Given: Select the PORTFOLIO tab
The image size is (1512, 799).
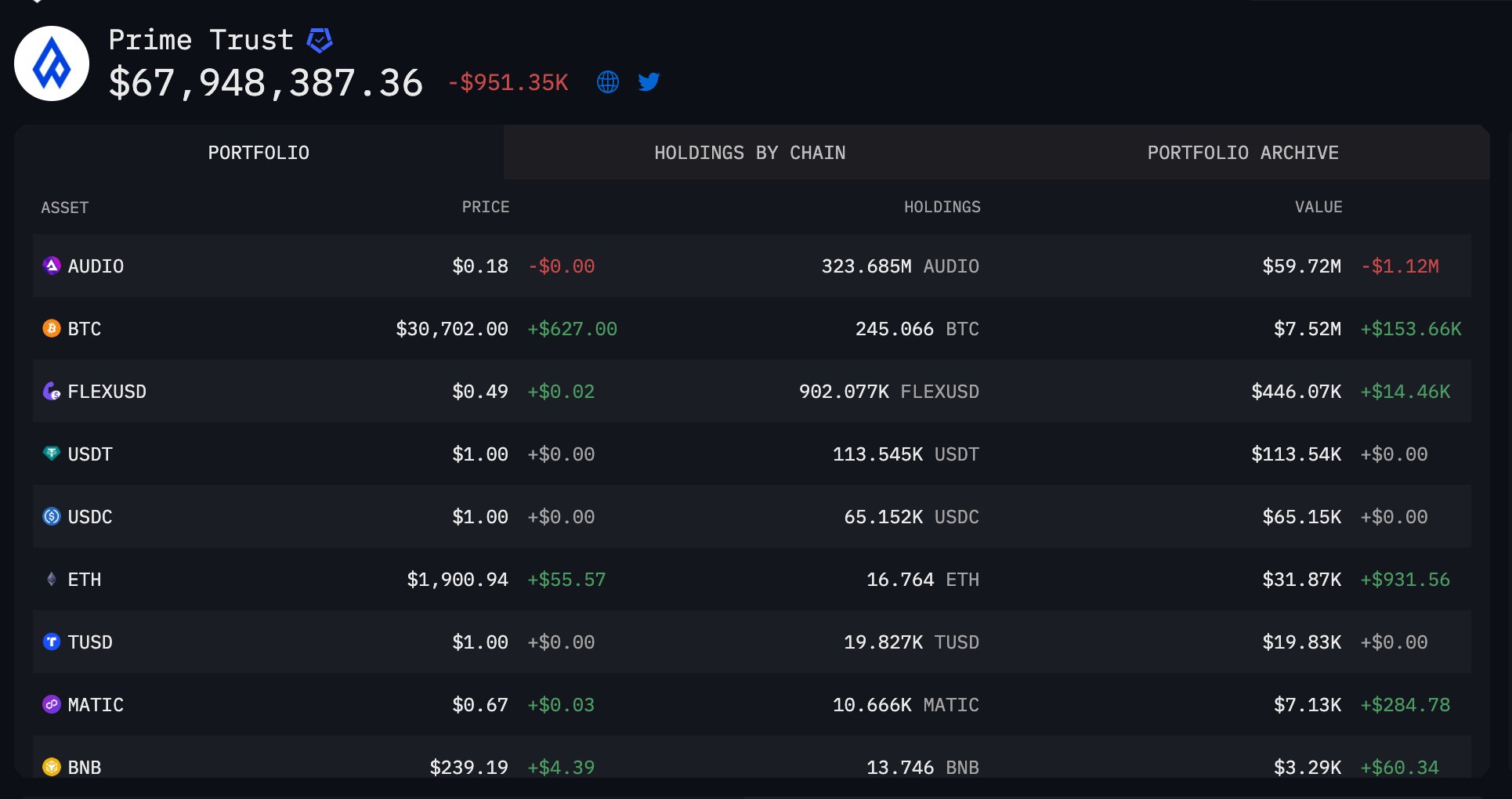Looking at the screenshot, I should coord(259,153).
